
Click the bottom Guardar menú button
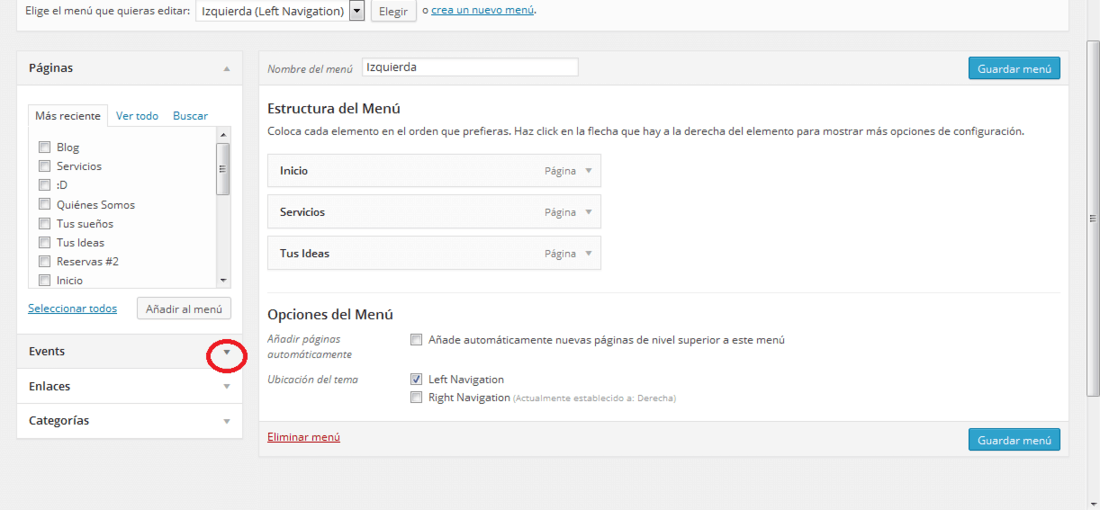coord(1014,440)
